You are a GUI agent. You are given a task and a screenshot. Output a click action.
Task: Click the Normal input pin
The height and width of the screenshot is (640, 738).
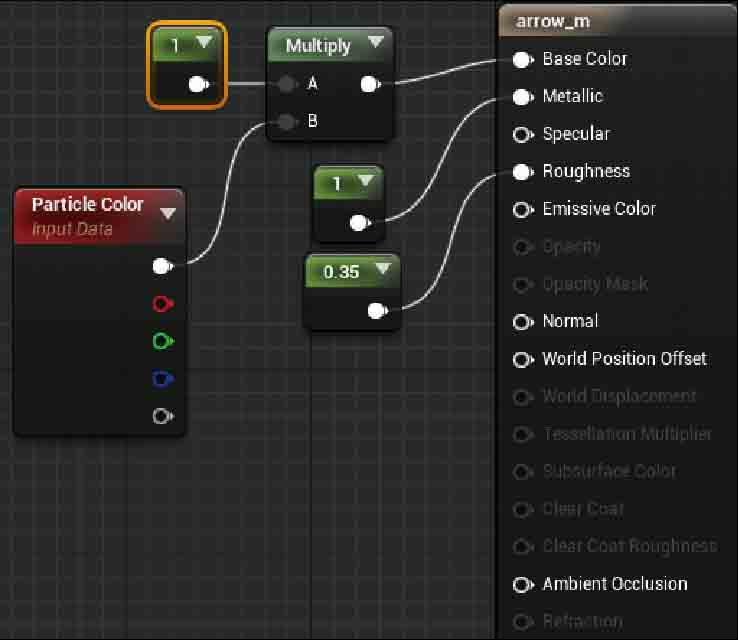tap(521, 322)
